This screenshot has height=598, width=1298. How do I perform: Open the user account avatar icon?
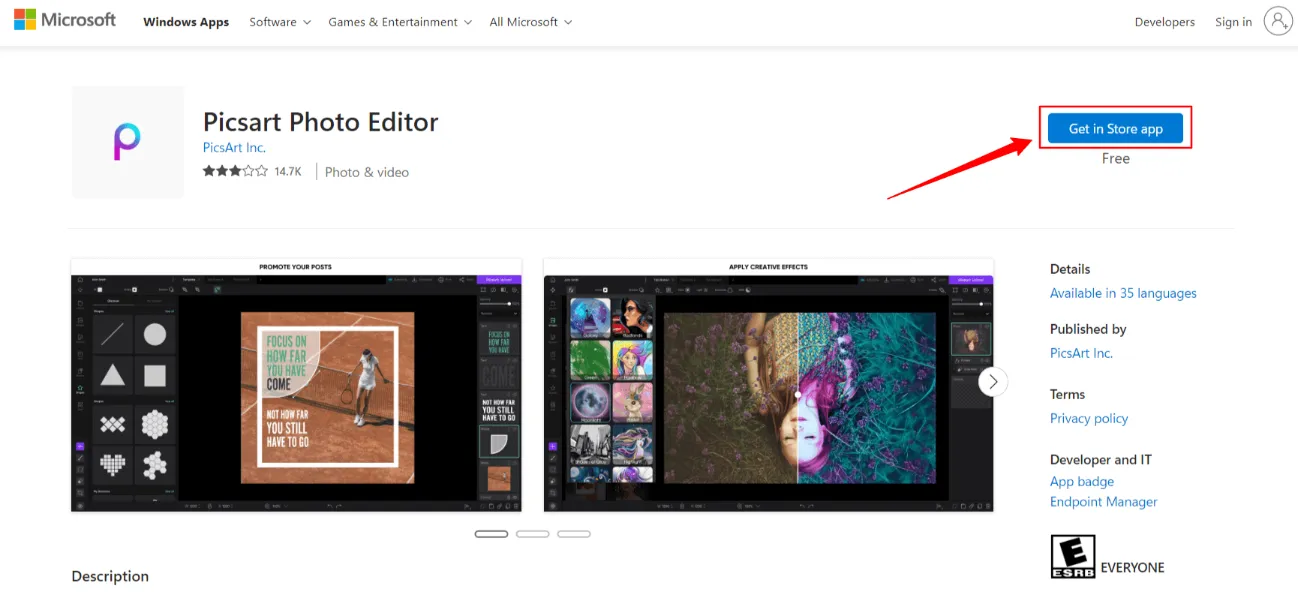pyautogui.click(x=1278, y=21)
